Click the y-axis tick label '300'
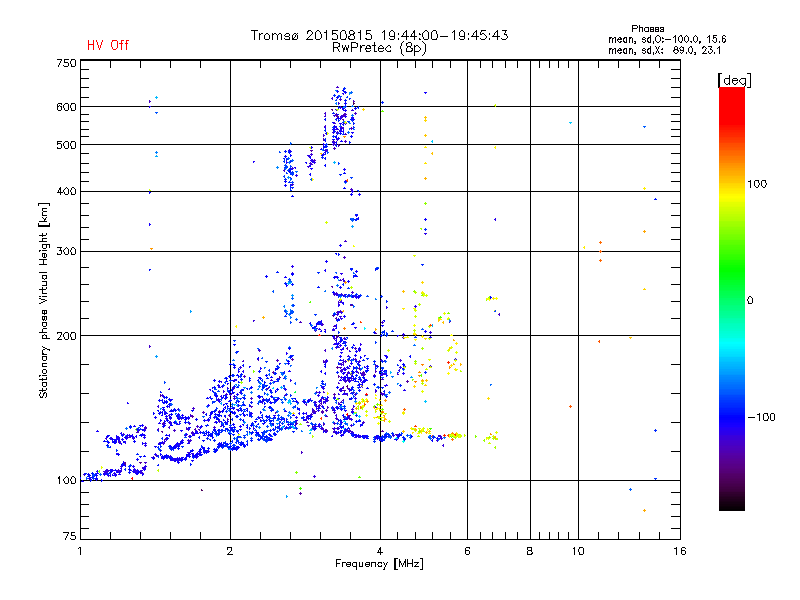Viewport: 800px width, 600px height. (x=66, y=251)
